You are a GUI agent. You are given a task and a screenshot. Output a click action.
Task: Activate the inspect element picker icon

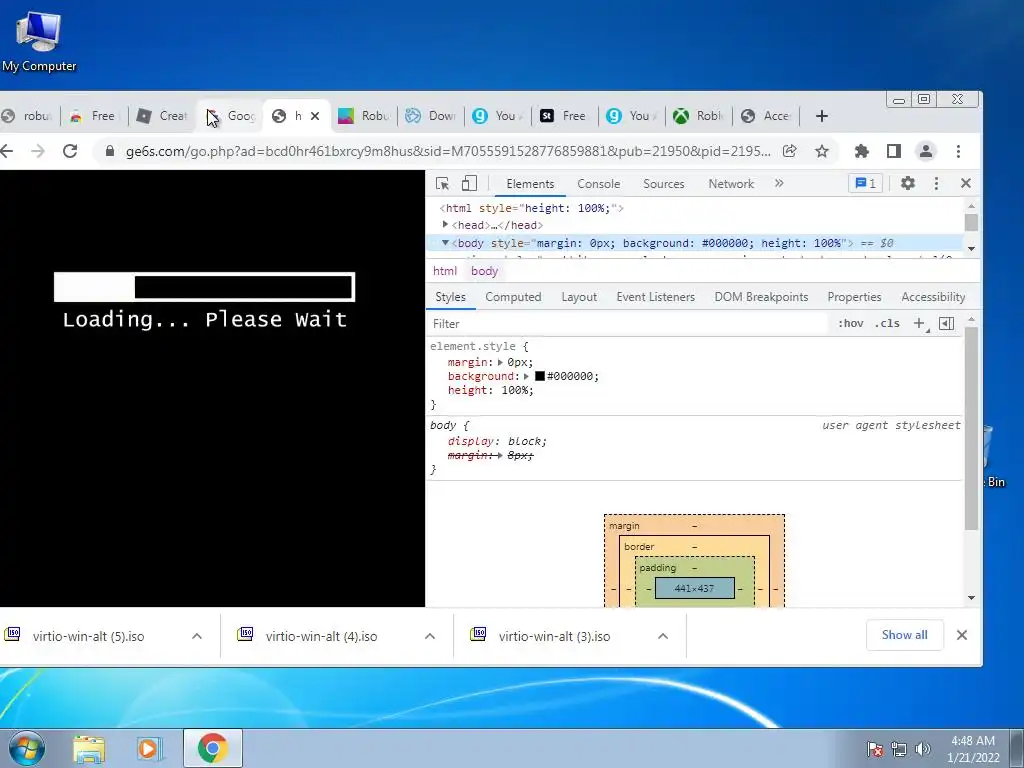click(x=442, y=184)
